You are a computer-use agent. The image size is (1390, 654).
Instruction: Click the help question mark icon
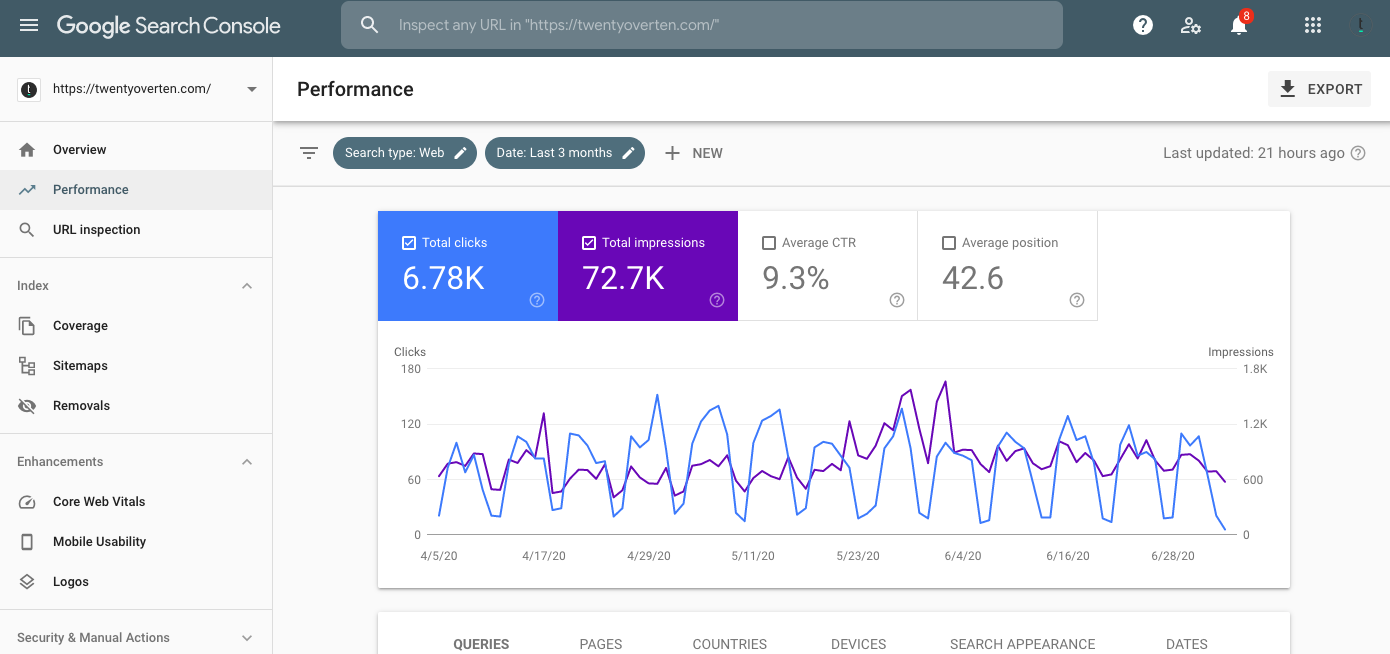click(1143, 26)
